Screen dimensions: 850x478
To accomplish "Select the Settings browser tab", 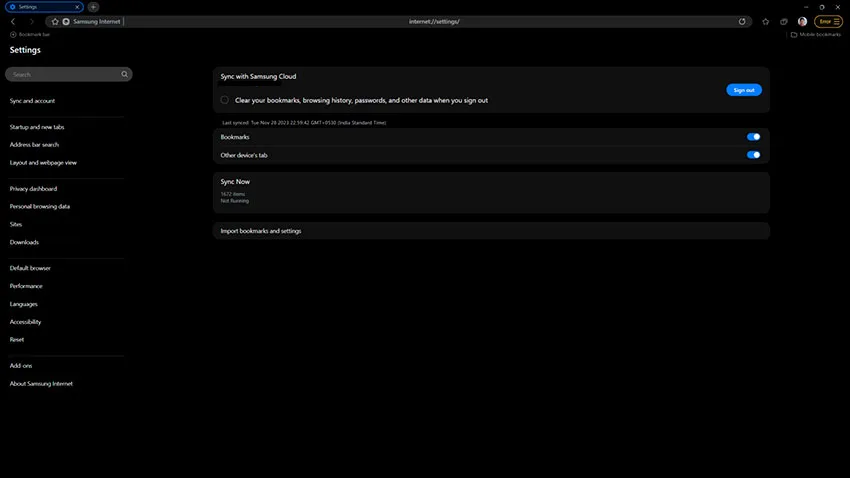I will click(x=44, y=7).
